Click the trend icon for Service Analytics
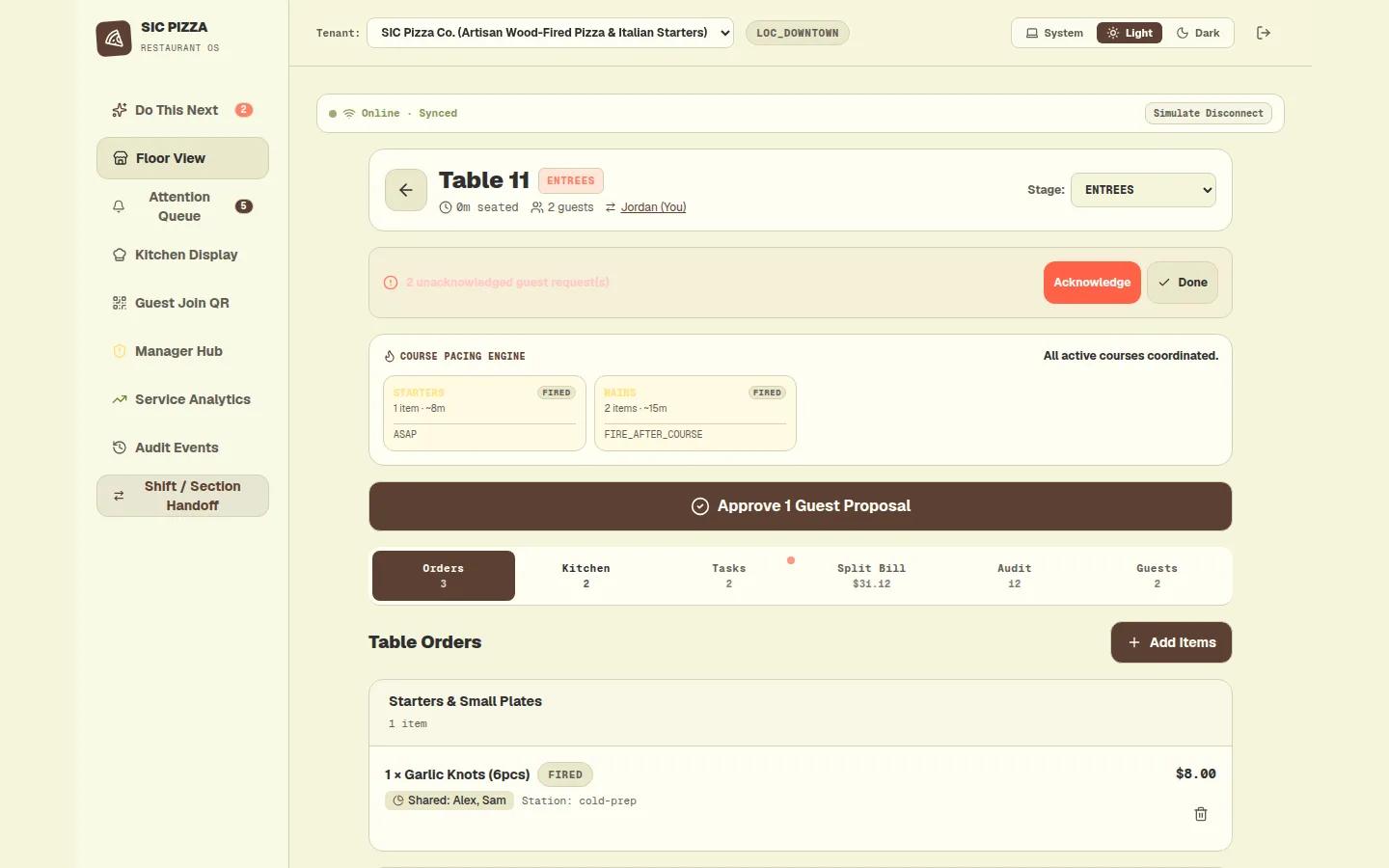This screenshot has width=1389, height=868. tap(120, 399)
